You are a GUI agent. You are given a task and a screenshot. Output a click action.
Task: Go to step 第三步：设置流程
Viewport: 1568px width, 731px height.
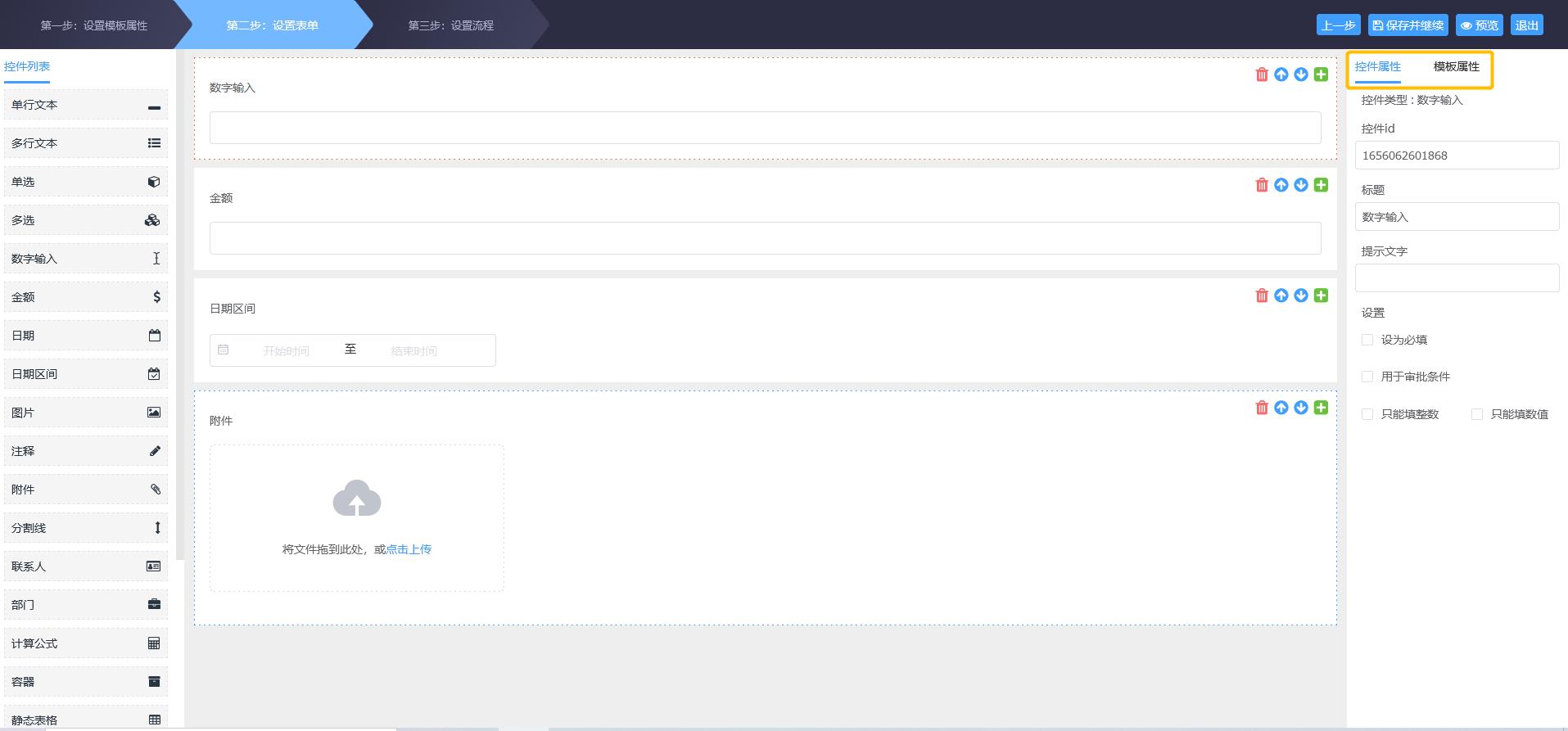(x=451, y=25)
